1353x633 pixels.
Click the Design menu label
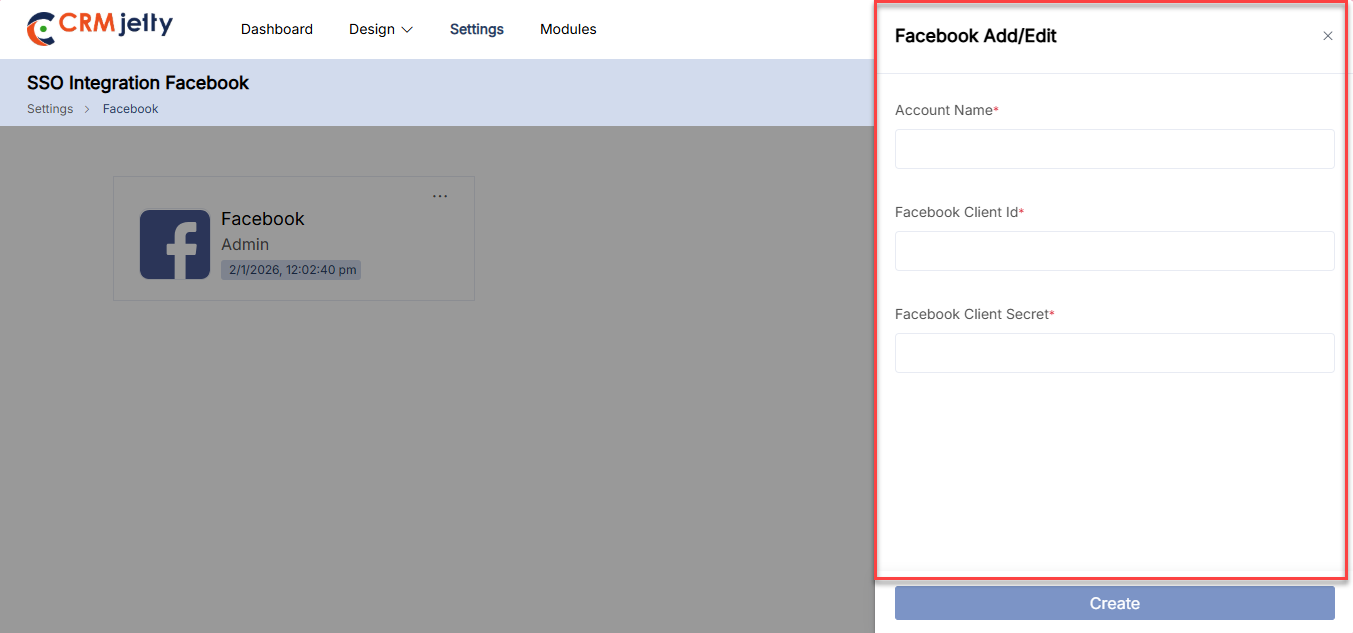(x=372, y=29)
